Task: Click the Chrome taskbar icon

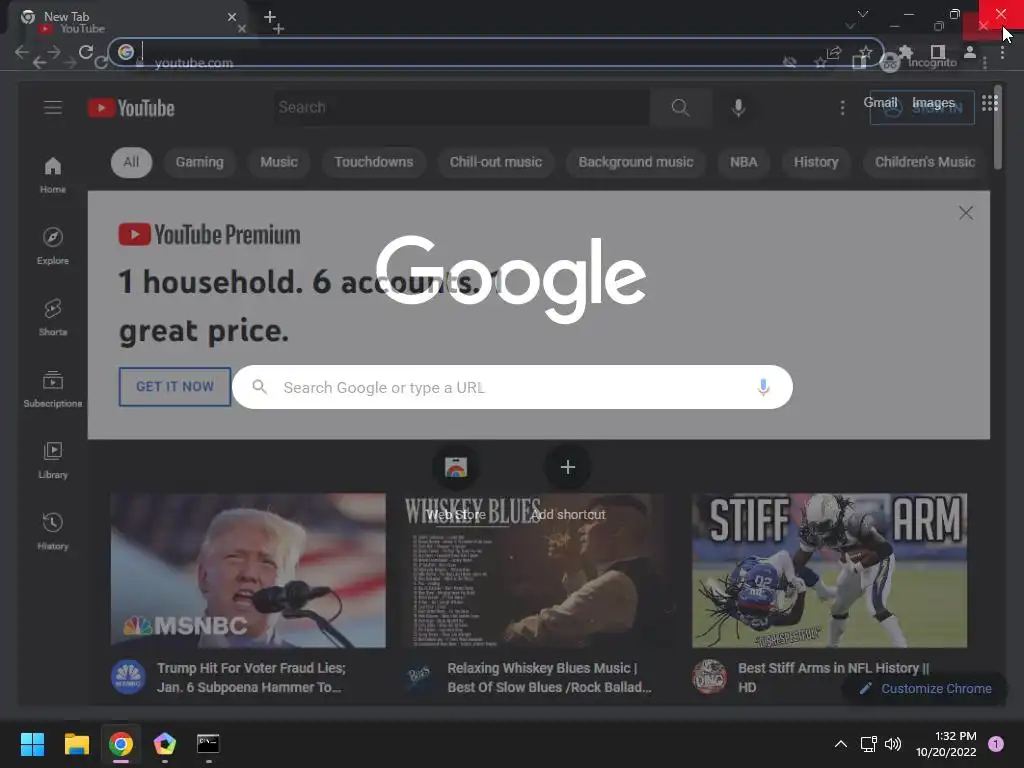Action: (x=121, y=744)
